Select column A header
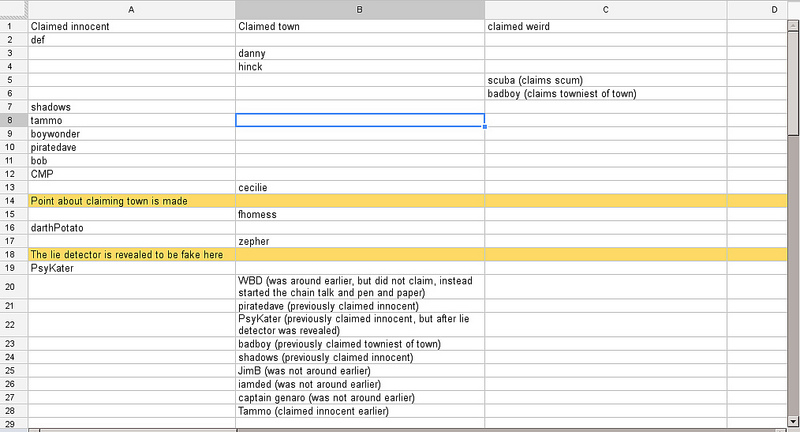800x432 pixels. [132, 9]
